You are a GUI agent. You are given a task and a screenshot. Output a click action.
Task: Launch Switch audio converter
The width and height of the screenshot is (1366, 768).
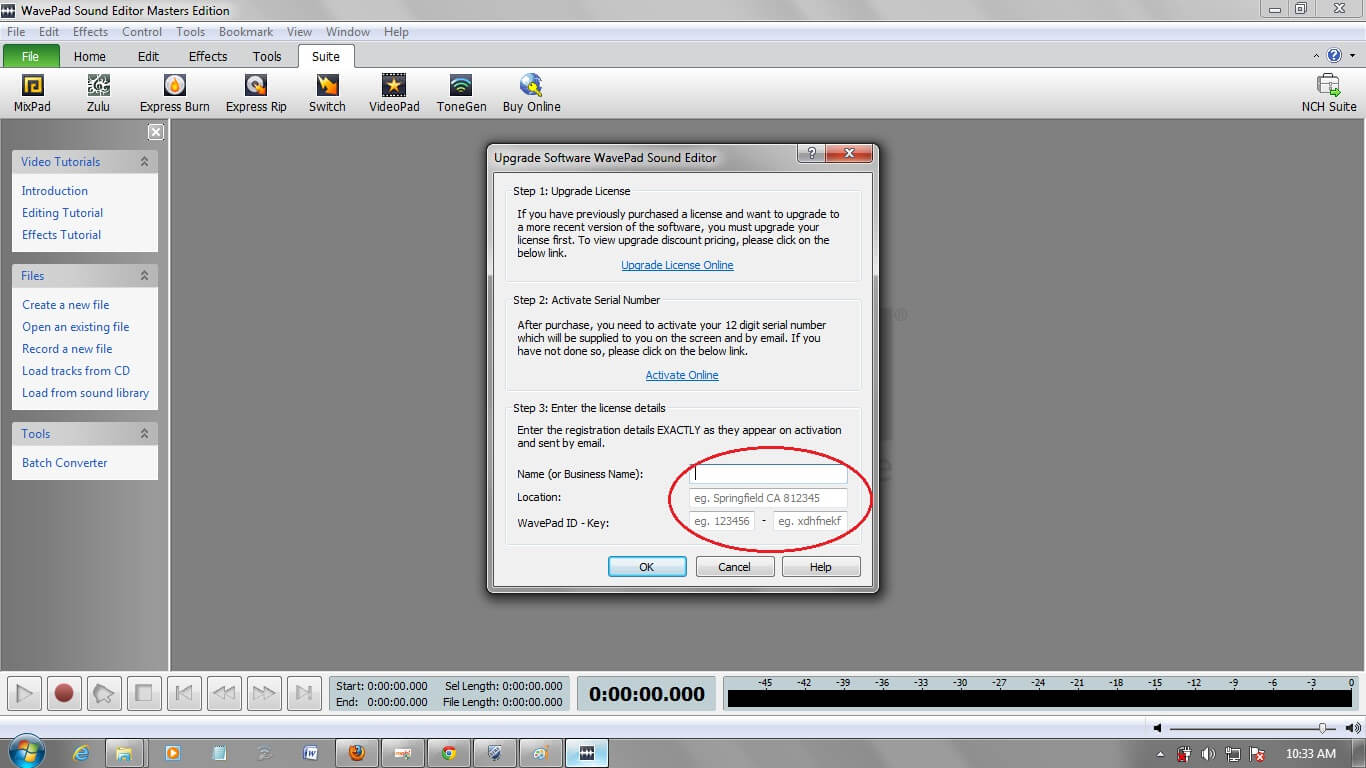coord(327,93)
